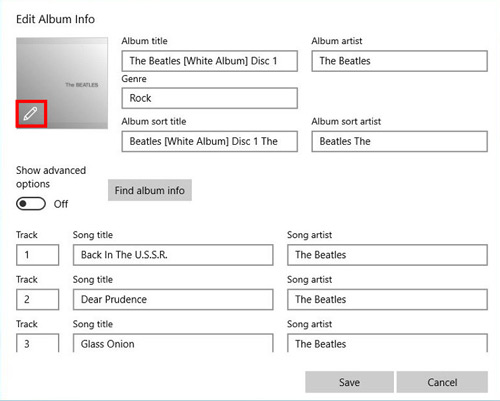
Task: Click the pencil icon on album art
Action: 31,114
